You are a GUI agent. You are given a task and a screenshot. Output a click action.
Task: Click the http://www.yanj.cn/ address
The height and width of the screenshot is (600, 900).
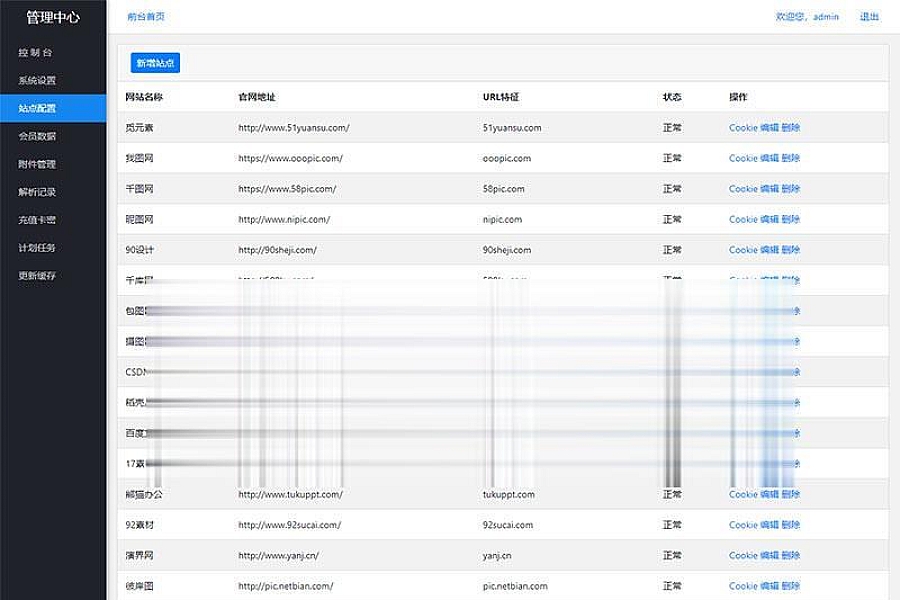pyautogui.click(x=278, y=555)
